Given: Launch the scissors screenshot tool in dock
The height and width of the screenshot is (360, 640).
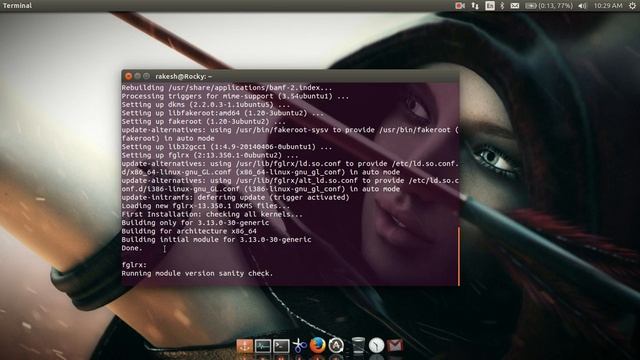Looking at the screenshot, I should click(300, 346).
